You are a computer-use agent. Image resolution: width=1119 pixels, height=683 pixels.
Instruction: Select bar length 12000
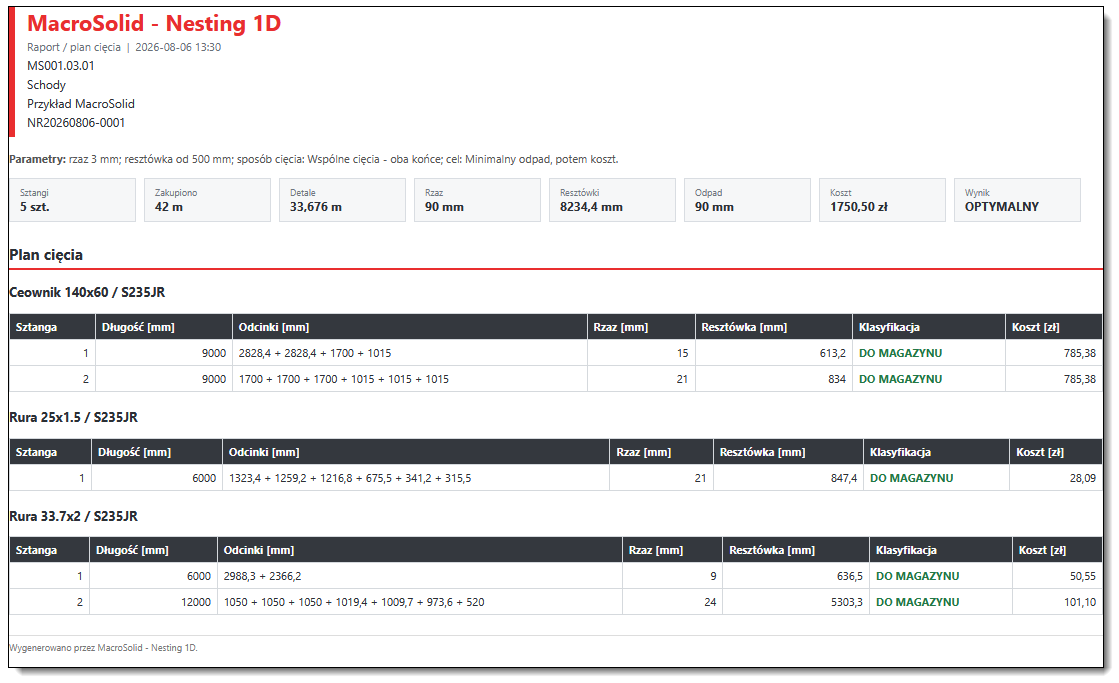[x=196, y=602]
